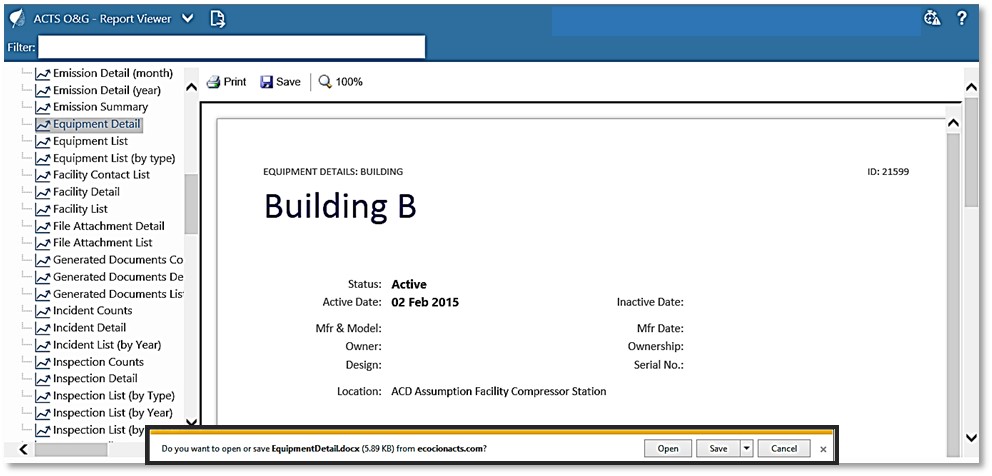The image size is (992, 476).
Task: Open the Report Viewer title dropdown arrow
Action: (x=187, y=19)
